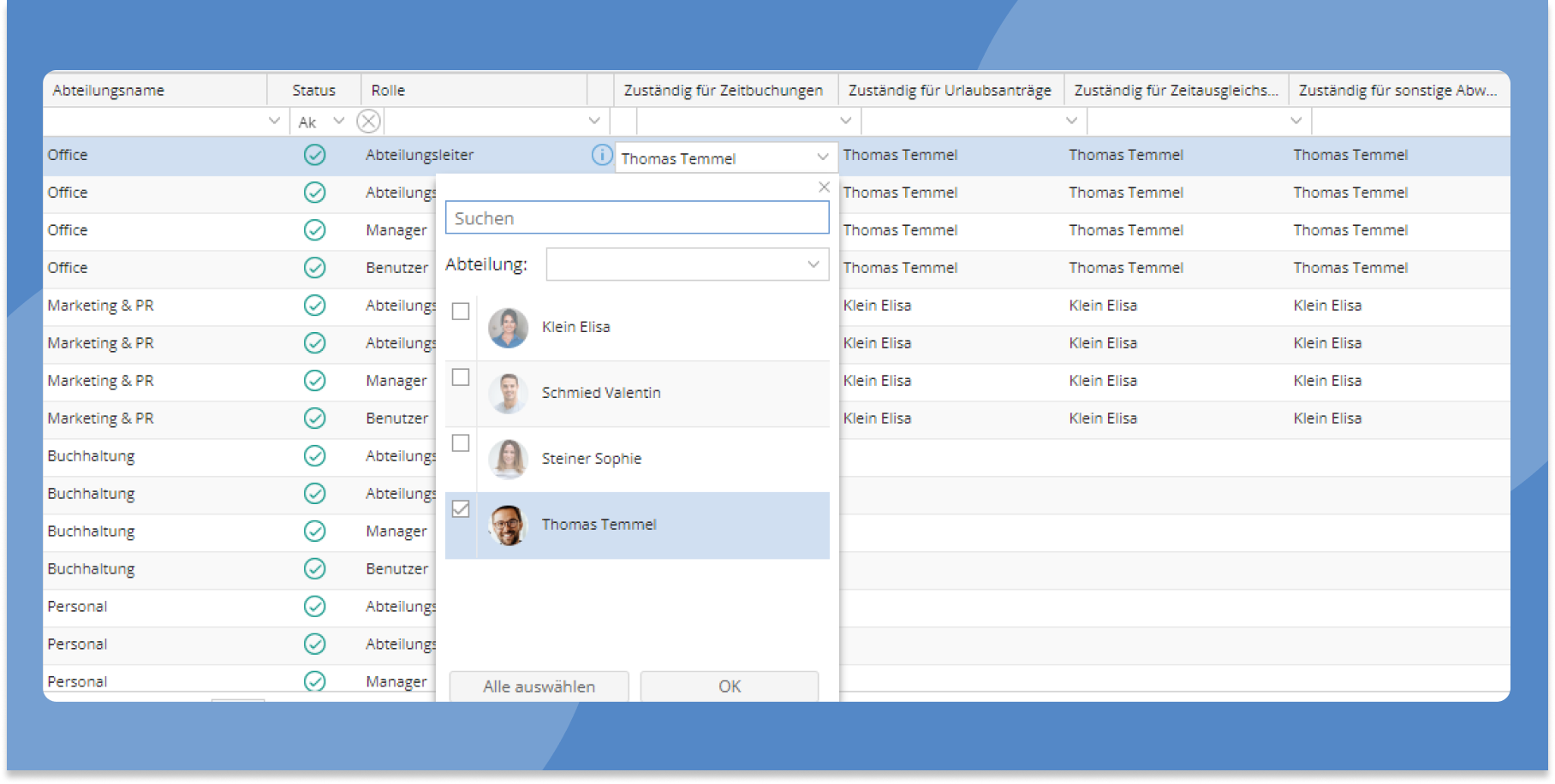This screenshot has width=1555, height=784.
Task: Click the status icon of the Marketing & PR Manager row
Action: pyautogui.click(x=314, y=381)
